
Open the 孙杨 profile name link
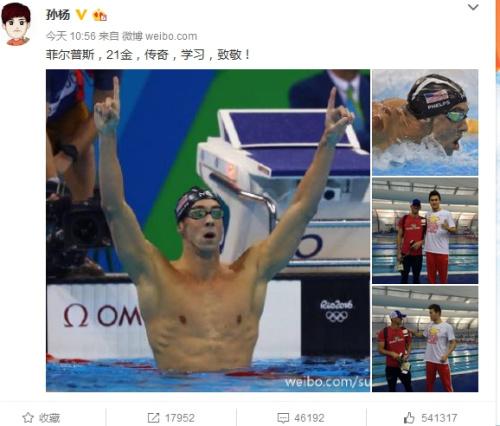[x=58, y=15]
